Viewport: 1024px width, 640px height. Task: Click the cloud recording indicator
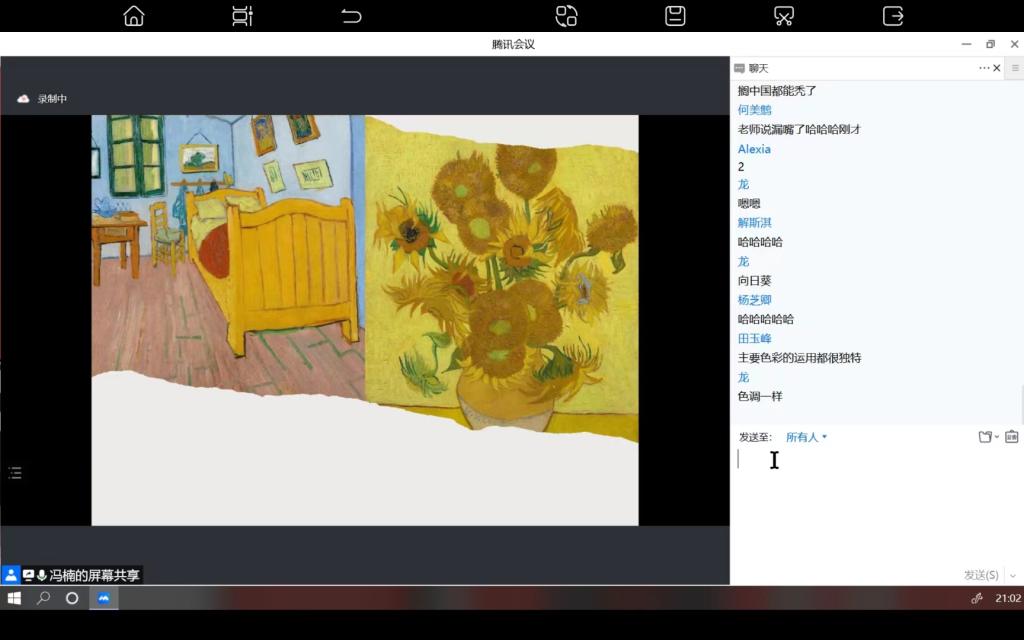click(23, 99)
